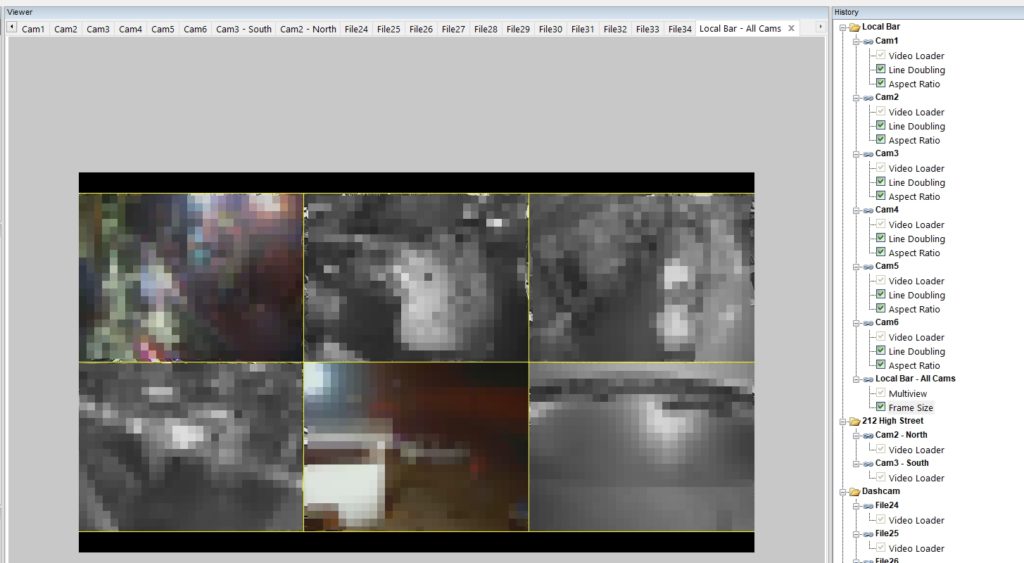Toggle the Frame Size checkbox
Viewport: 1024px width, 563px height.
(x=880, y=407)
